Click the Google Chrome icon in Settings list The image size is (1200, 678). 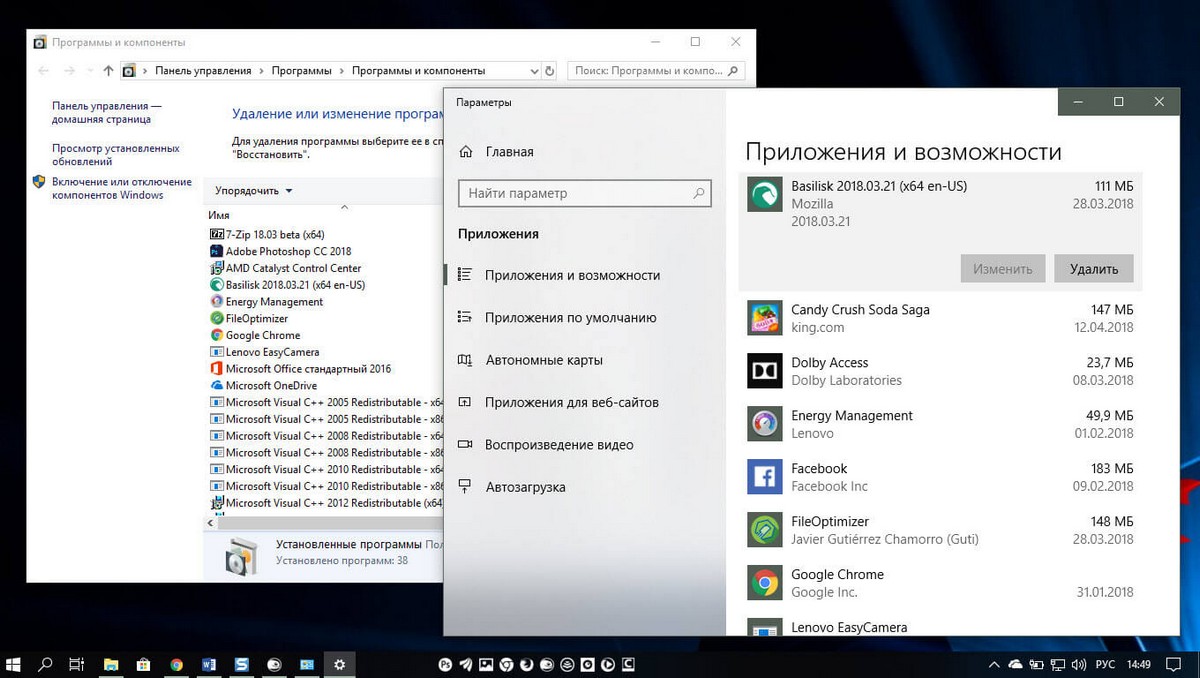pos(765,583)
